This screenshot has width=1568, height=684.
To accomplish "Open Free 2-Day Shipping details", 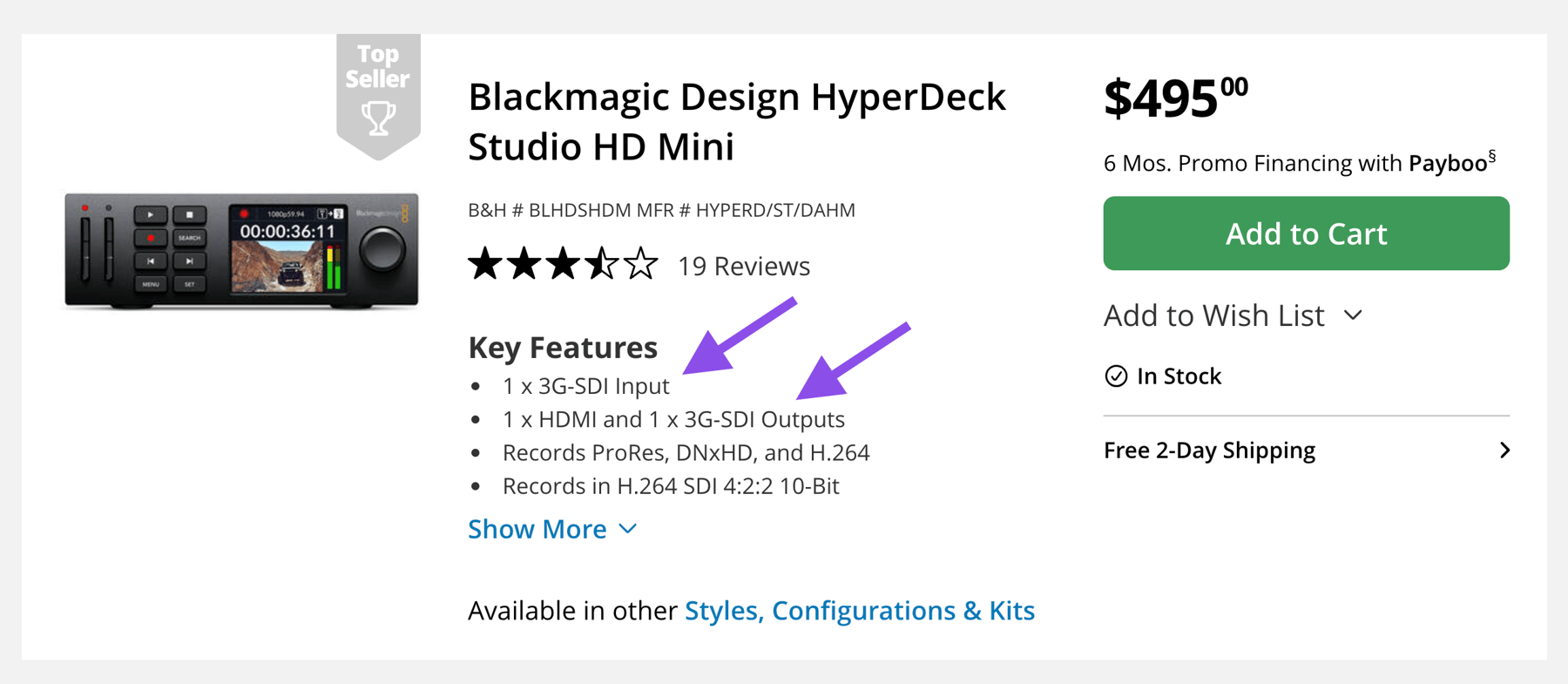I will pos(1209,450).
